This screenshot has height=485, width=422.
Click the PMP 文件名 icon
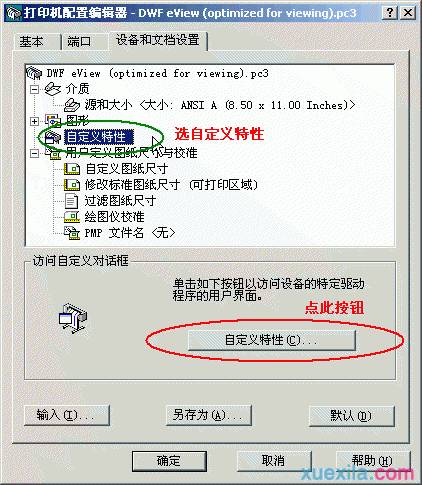pos(72,233)
